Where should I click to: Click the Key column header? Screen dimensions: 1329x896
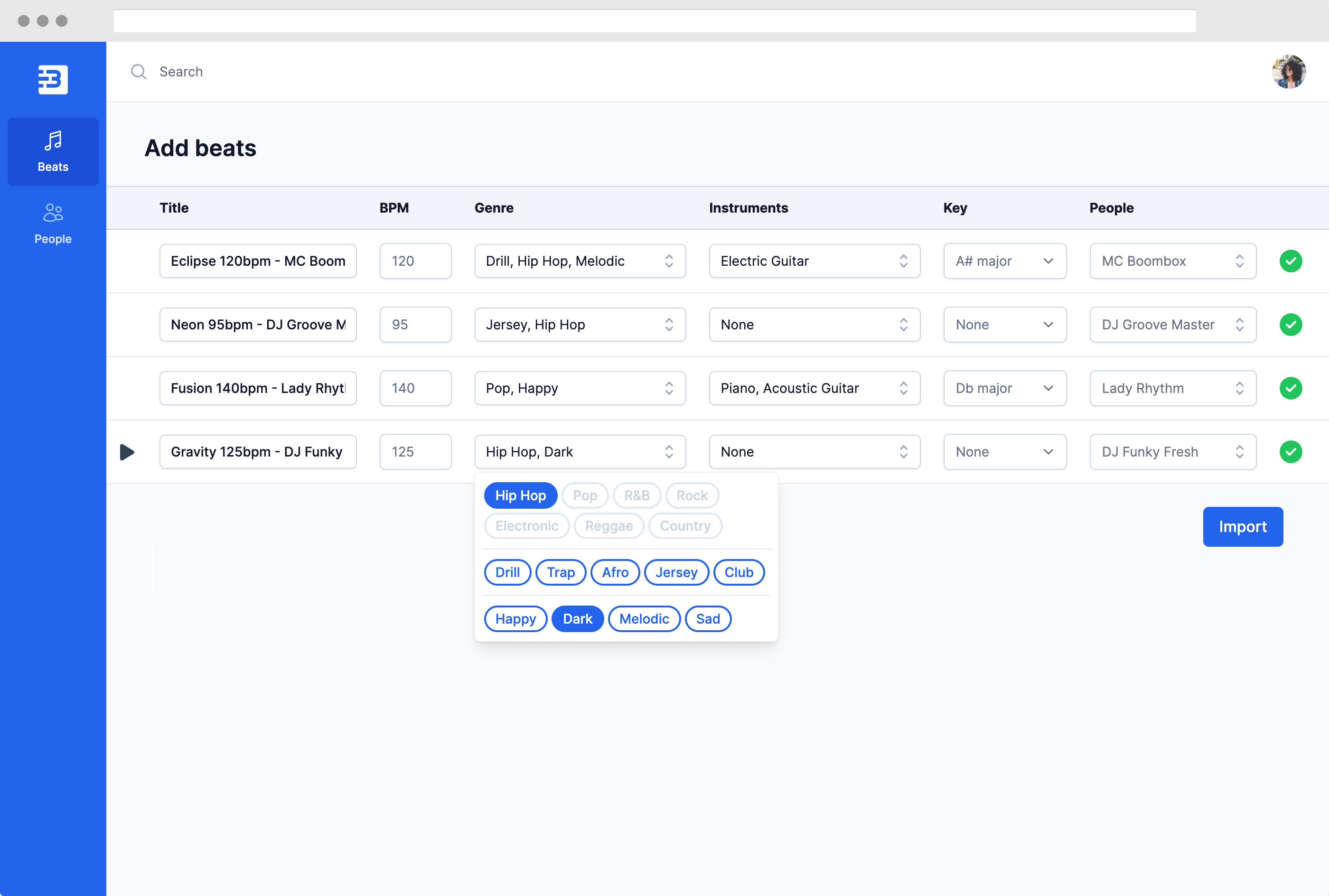click(955, 208)
